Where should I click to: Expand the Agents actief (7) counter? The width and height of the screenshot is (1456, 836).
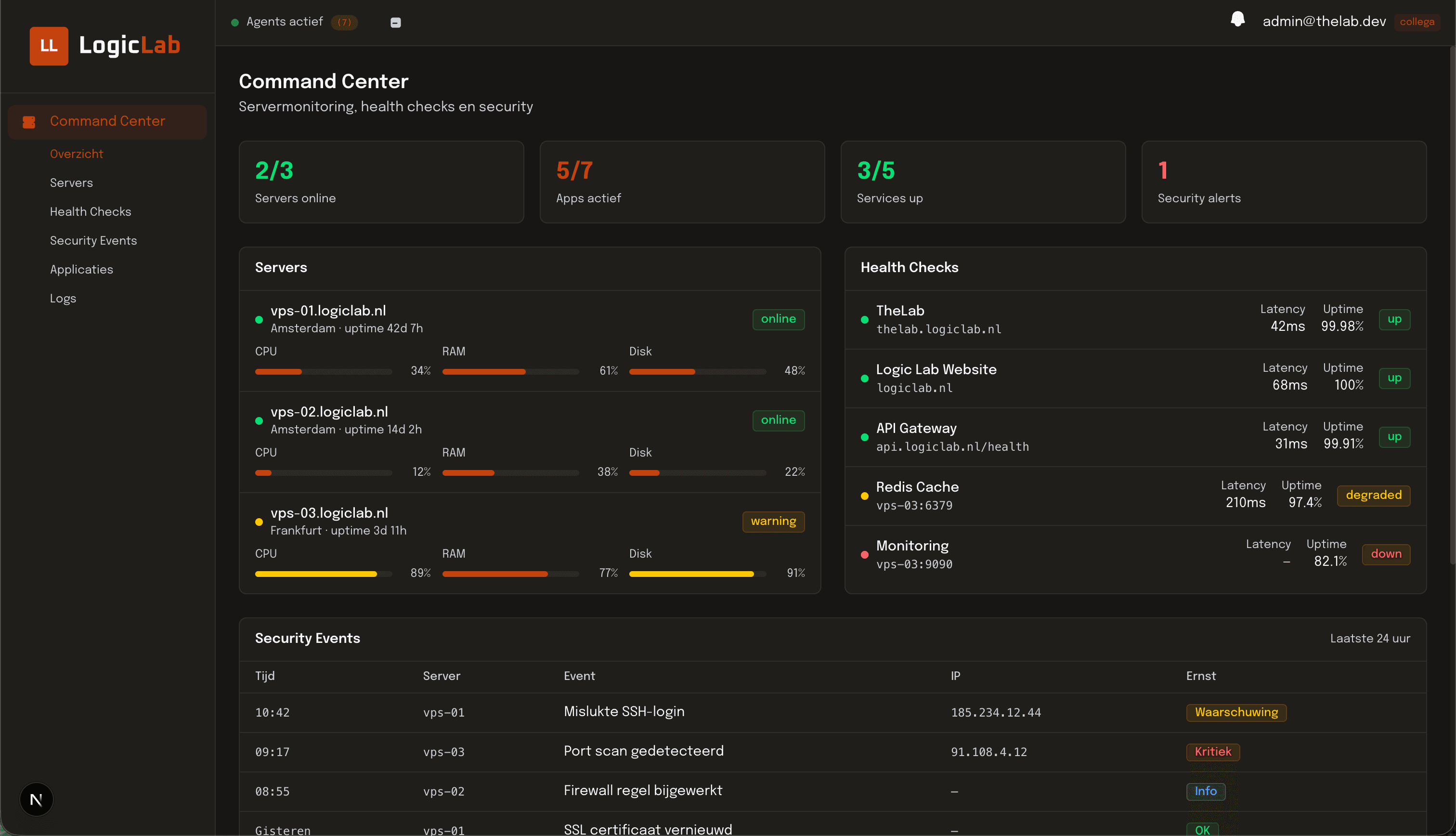pyautogui.click(x=345, y=22)
